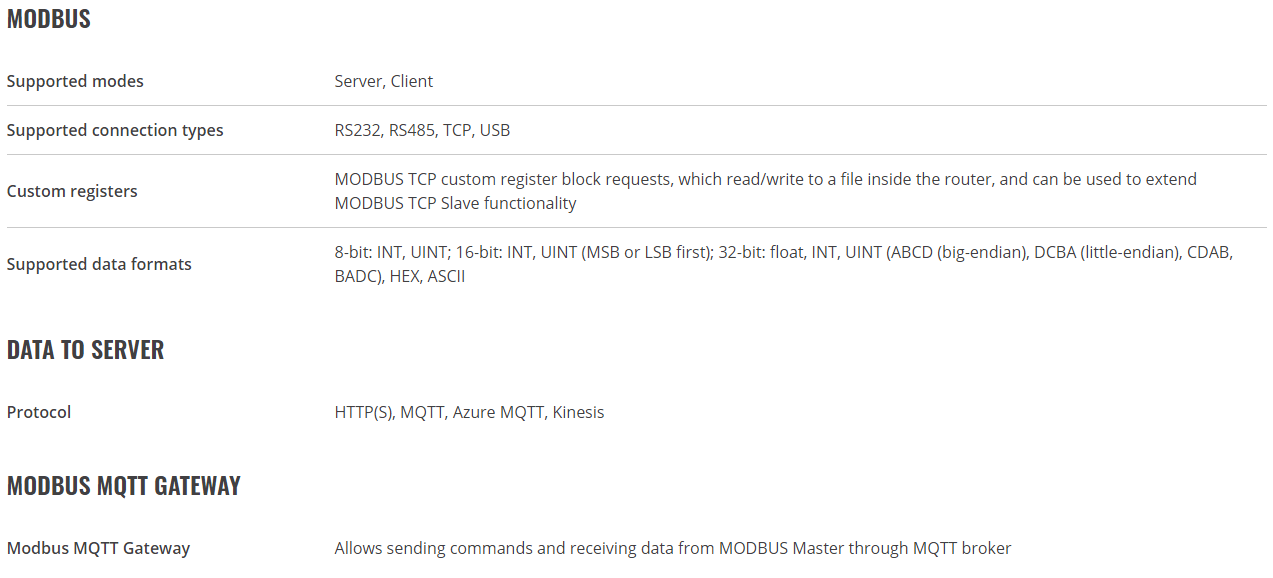The height and width of the screenshot is (578, 1273).
Task: Click the DATA TO SERVER heading
Action: tap(85, 349)
